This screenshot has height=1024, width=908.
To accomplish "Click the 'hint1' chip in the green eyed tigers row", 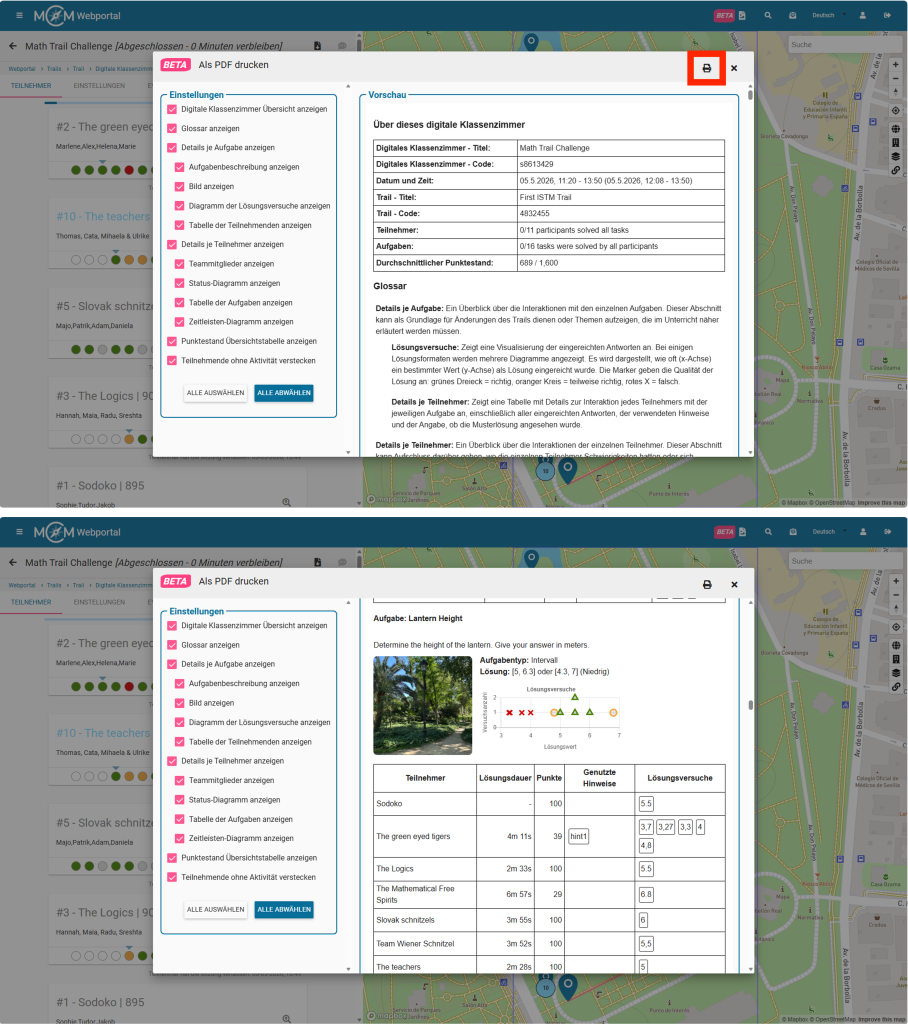I will tap(579, 836).
